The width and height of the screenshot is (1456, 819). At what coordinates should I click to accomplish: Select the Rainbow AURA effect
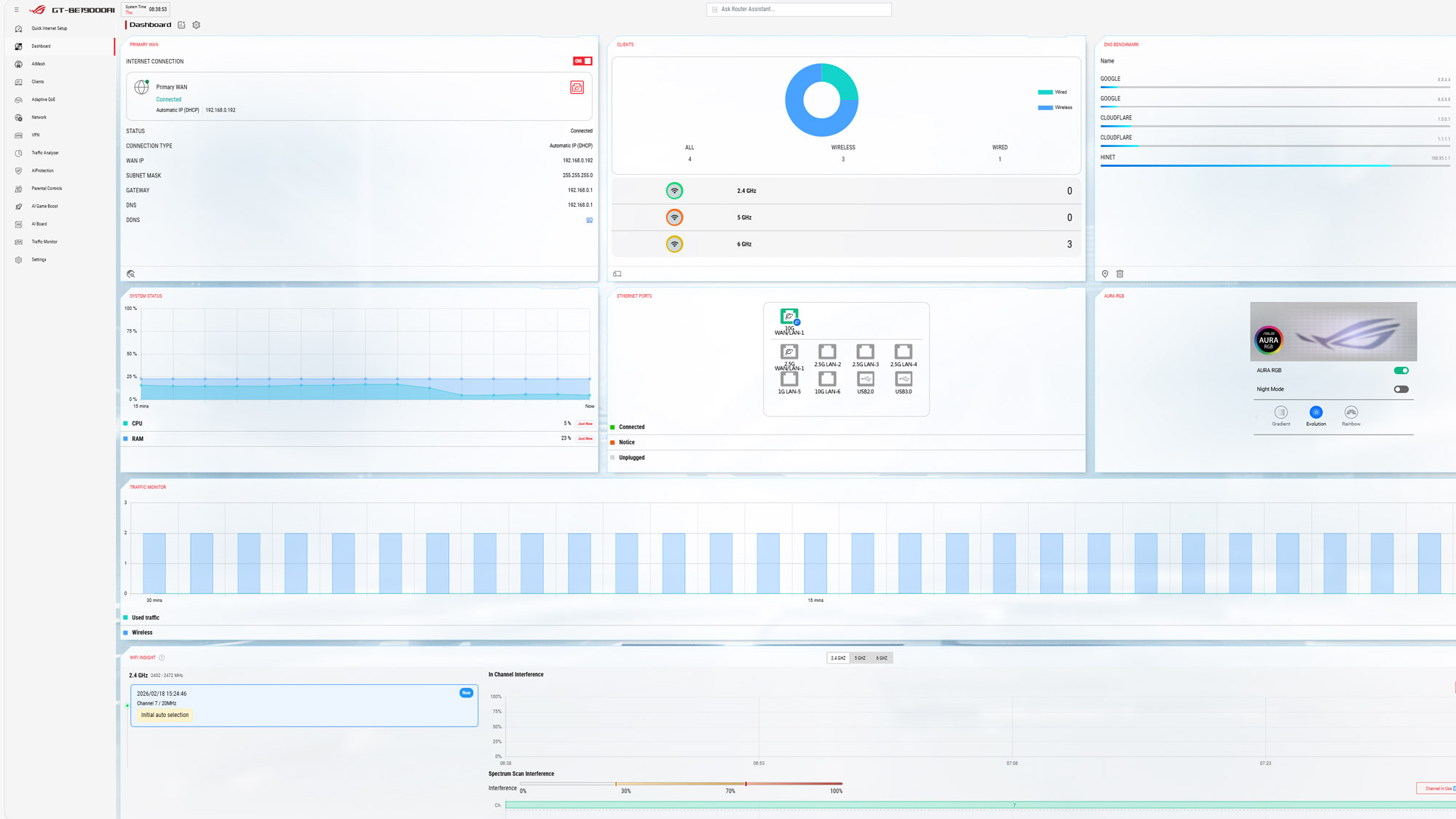click(x=1350, y=413)
